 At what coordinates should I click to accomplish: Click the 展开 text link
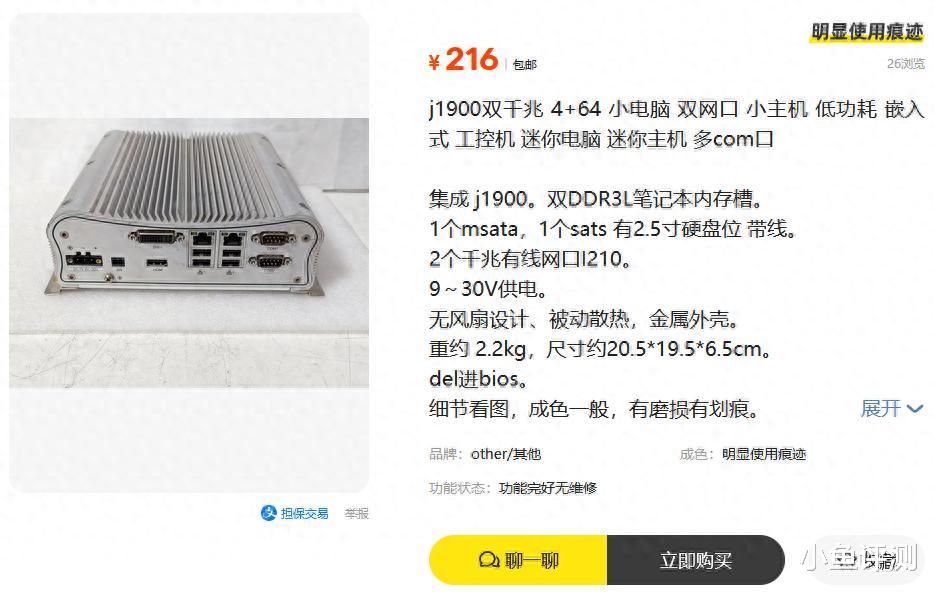pos(880,409)
